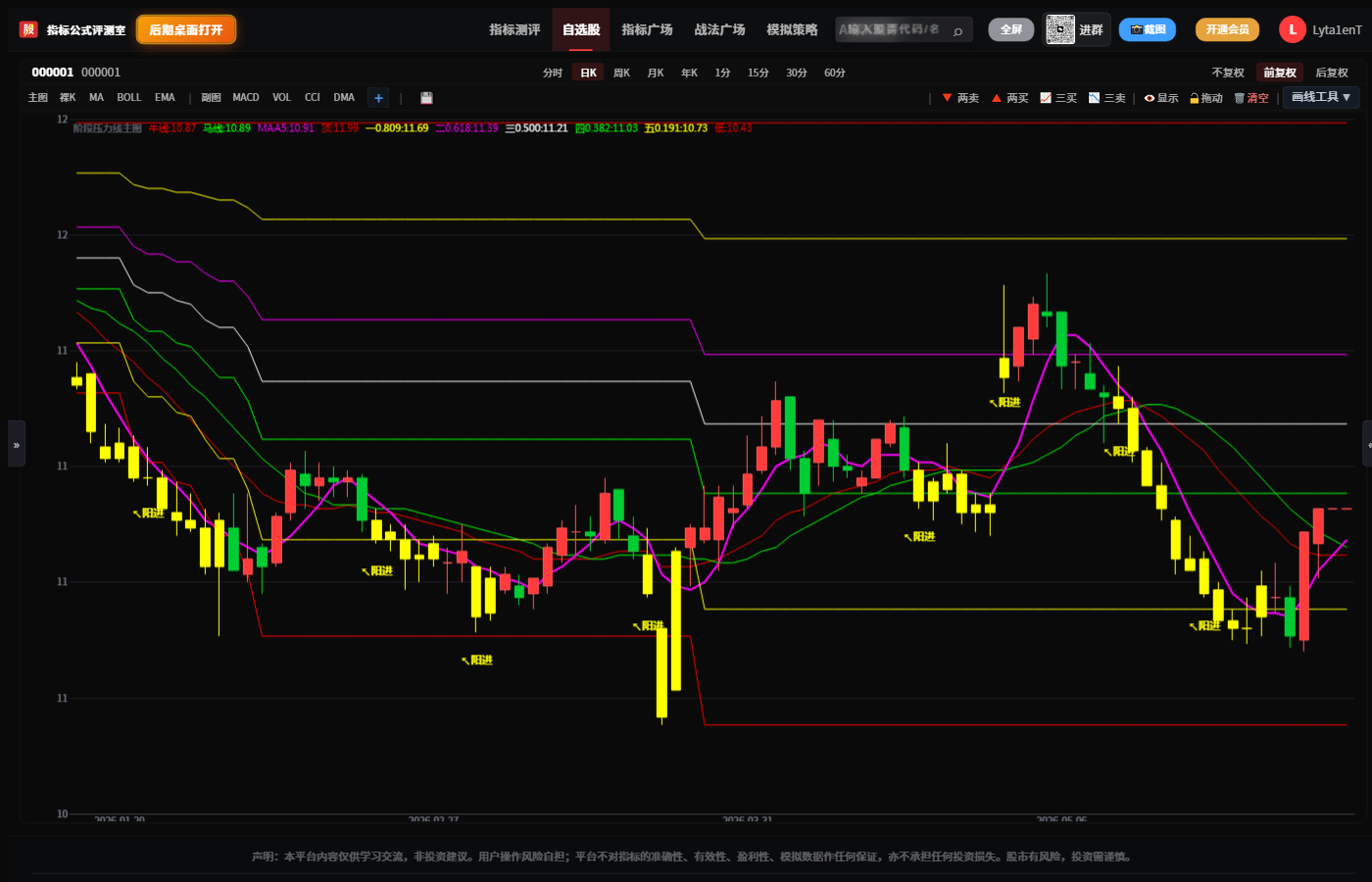Add an indicator with the blue plus icon
This screenshot has height=882, width=1372.
[378, 98]
